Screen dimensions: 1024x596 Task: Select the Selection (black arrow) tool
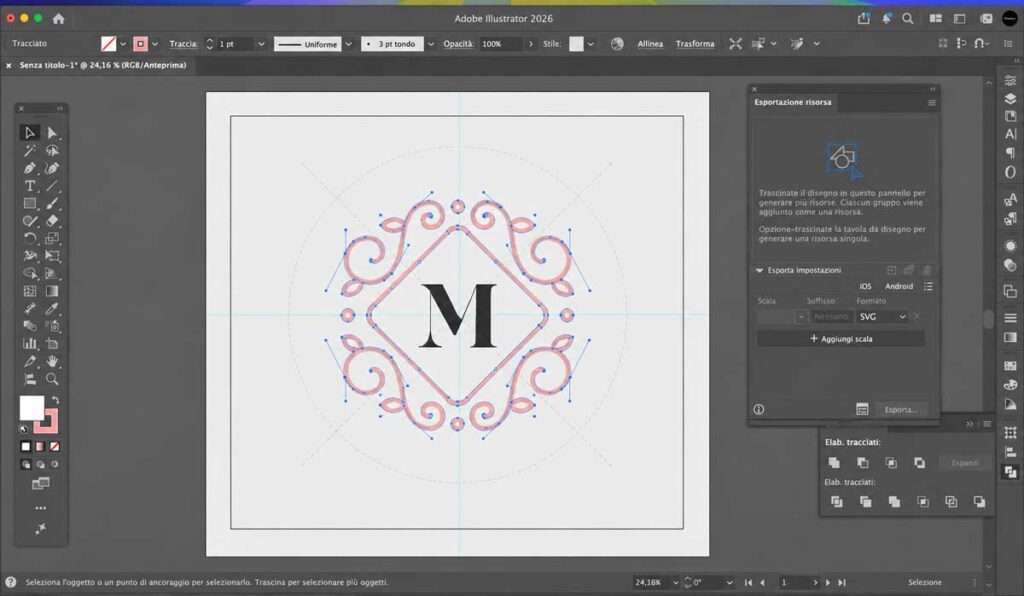tap(29, 133)
